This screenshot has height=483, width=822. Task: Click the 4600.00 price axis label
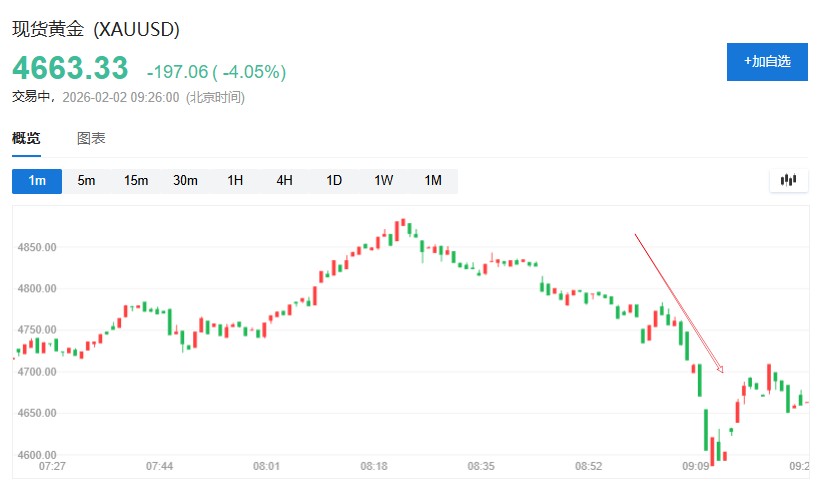tap(36, 455)
